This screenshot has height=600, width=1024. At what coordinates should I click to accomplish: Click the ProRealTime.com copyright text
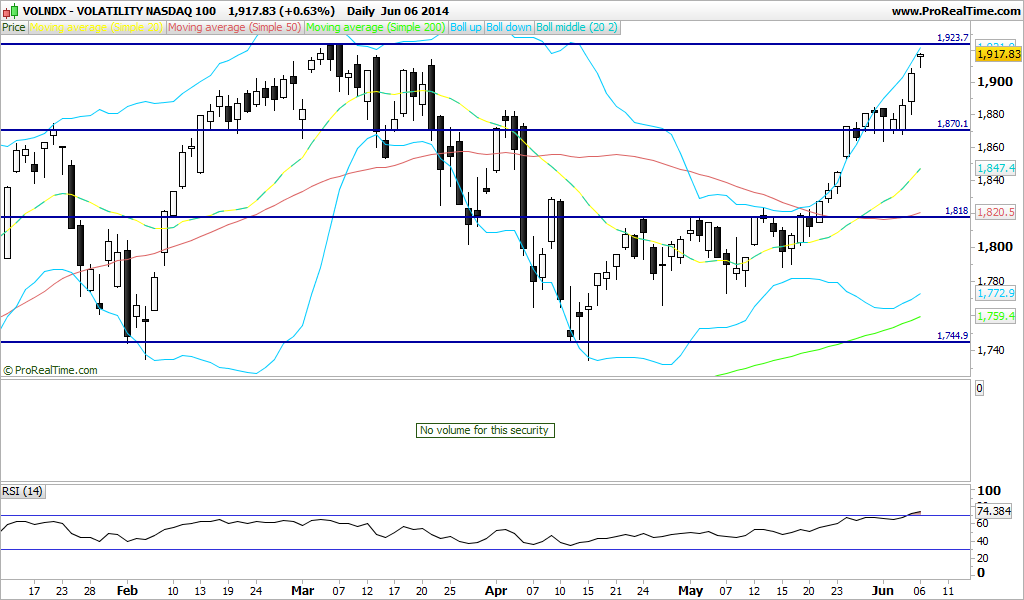(51, 370)
